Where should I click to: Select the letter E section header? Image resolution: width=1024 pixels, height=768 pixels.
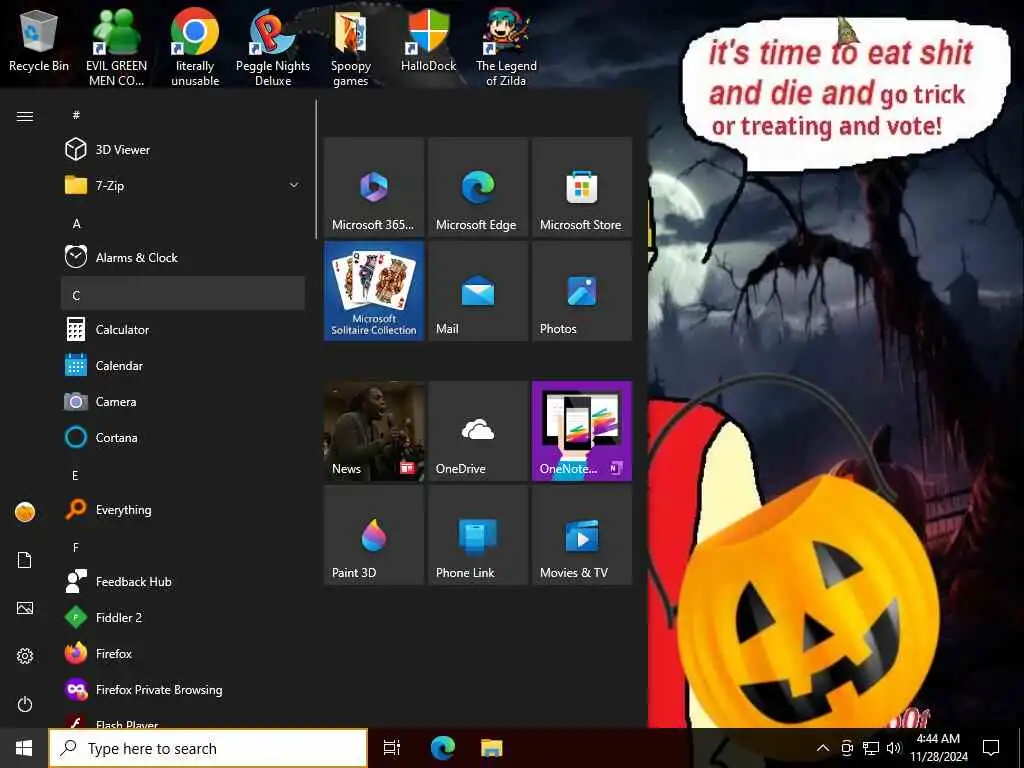(76, 475)
